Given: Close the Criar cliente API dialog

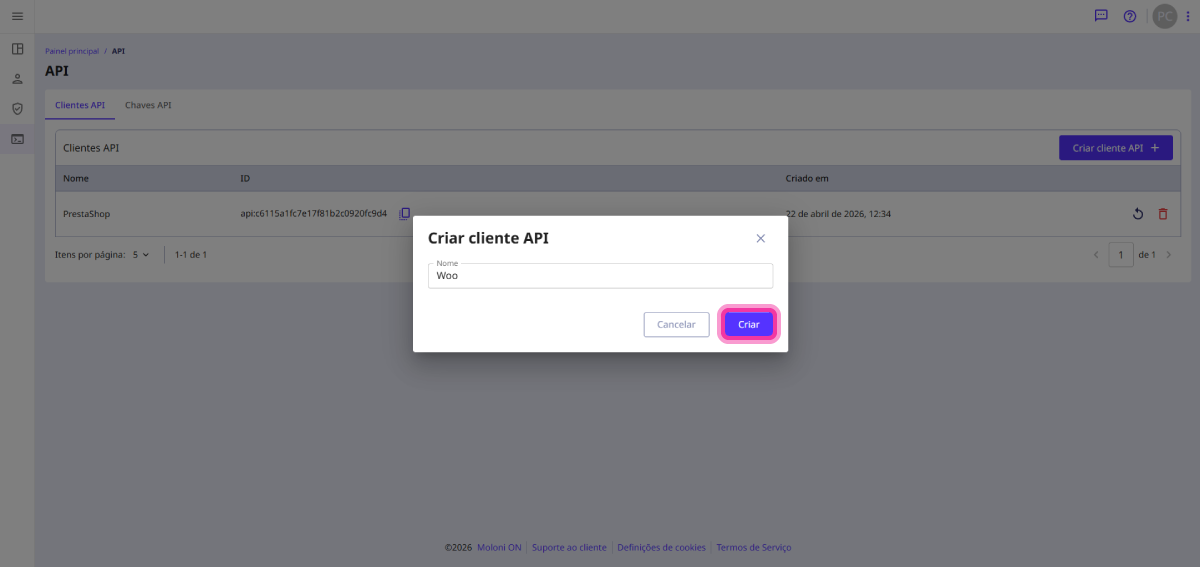Looking at the screenshot, I should point(760,238).
